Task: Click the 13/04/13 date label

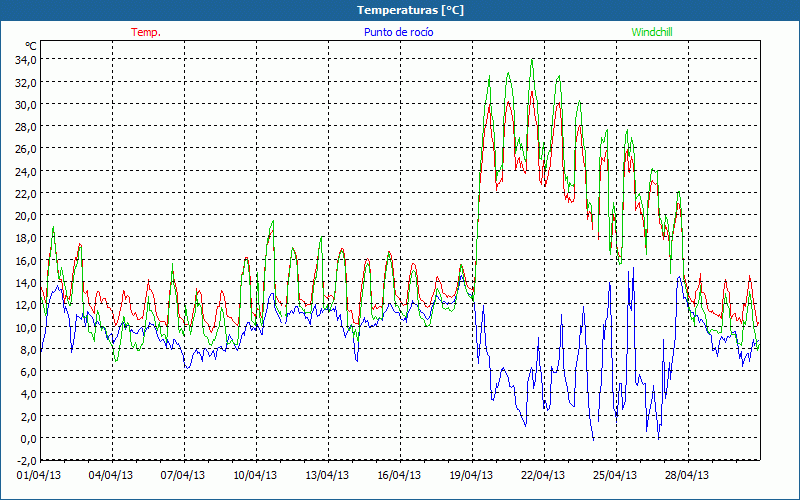Action: coord(327,476)
